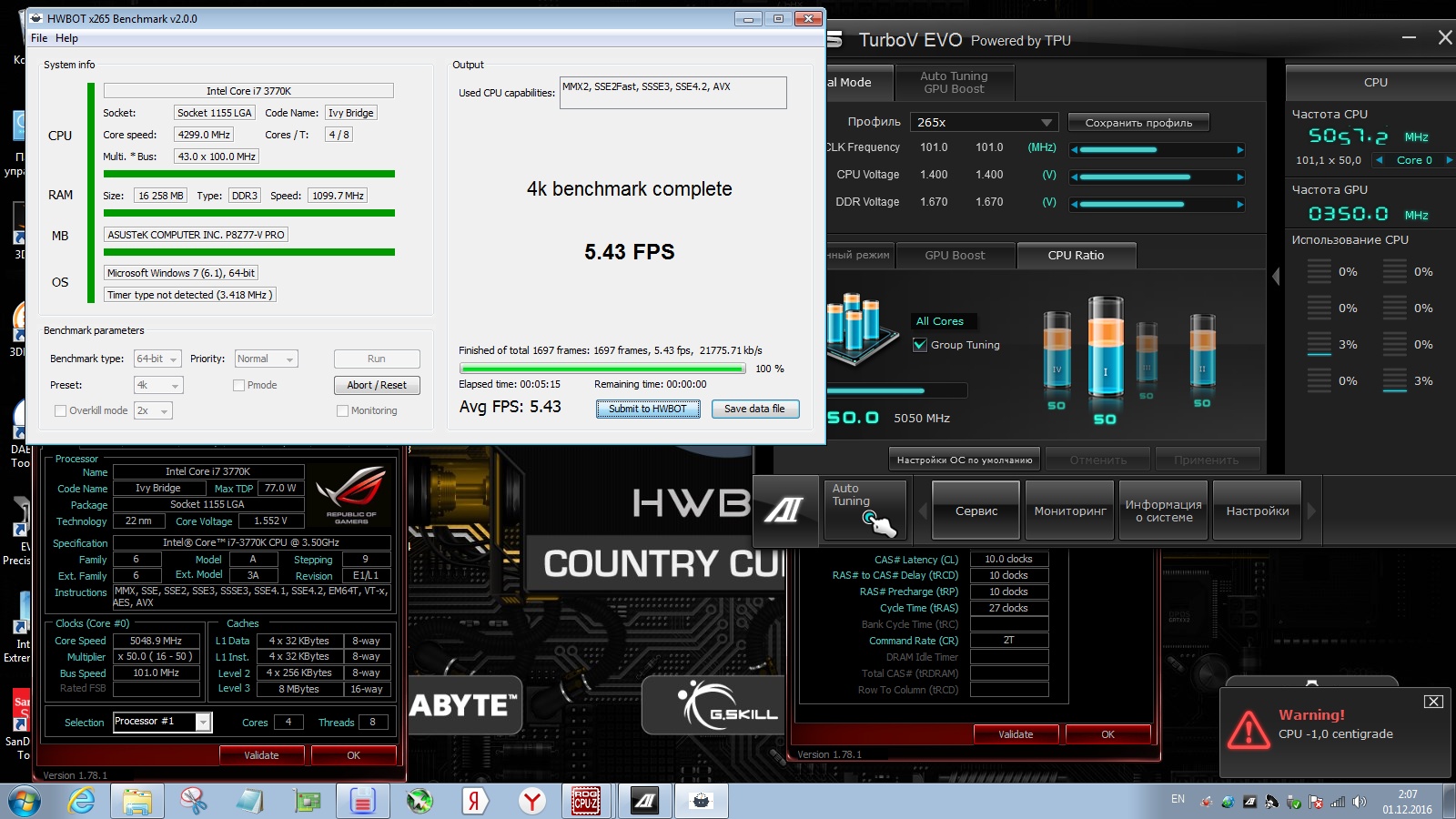The image size is (1456, 819).
Task: Open Priority Normal dropdown
Action: click(x=266, y=359)
